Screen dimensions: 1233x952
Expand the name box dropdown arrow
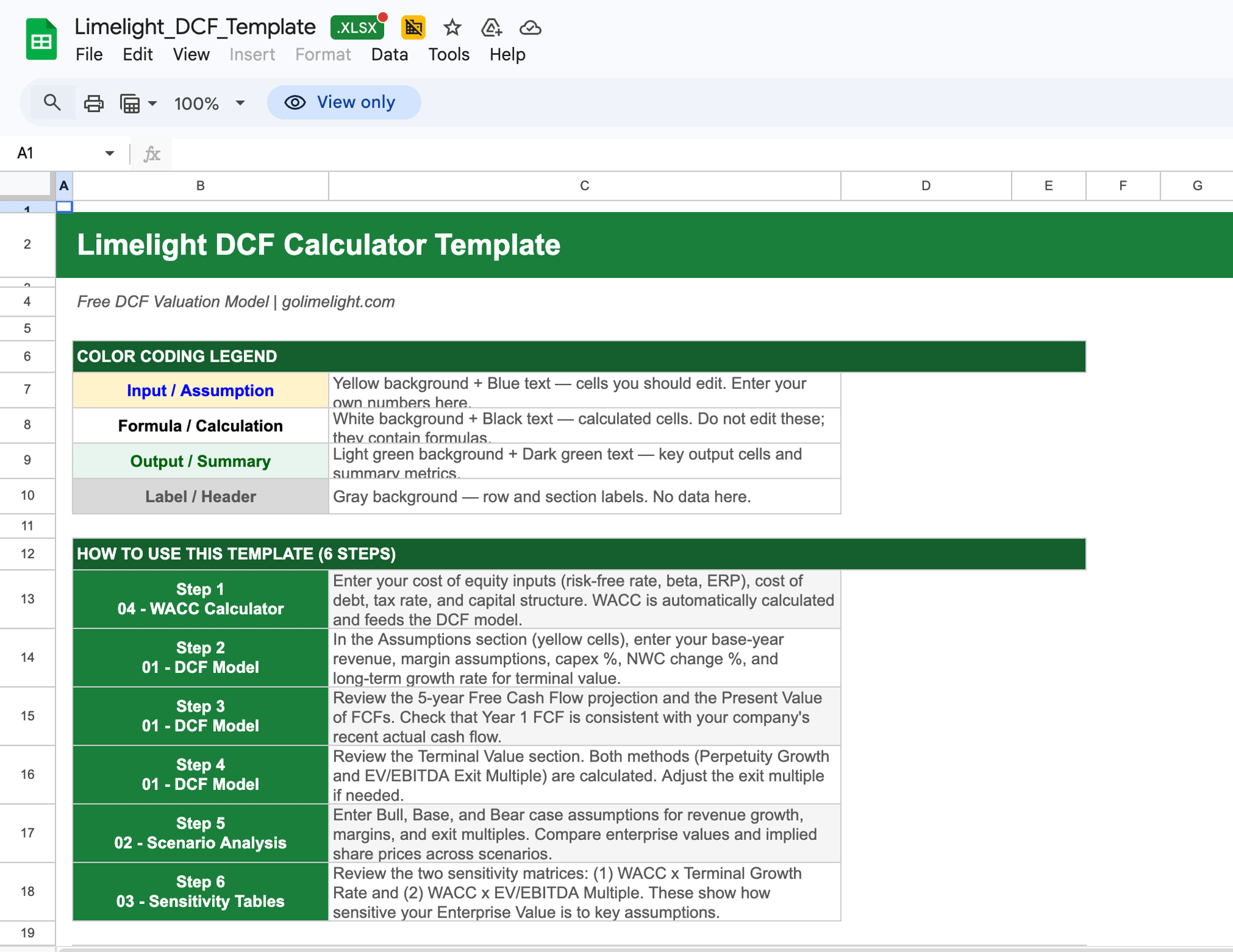click(109, 153)
